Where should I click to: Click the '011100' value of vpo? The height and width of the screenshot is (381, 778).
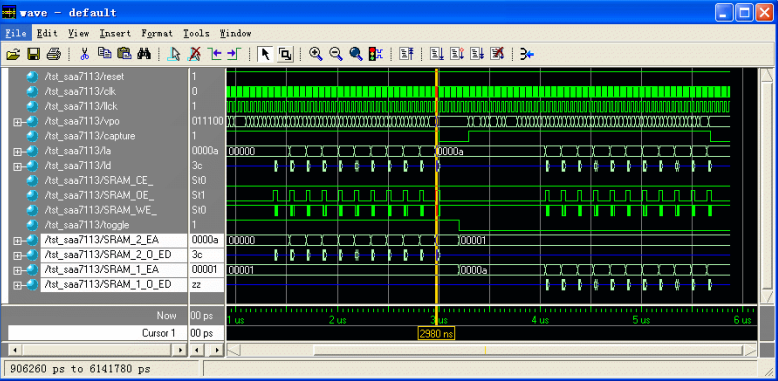[x=207, y=121]
